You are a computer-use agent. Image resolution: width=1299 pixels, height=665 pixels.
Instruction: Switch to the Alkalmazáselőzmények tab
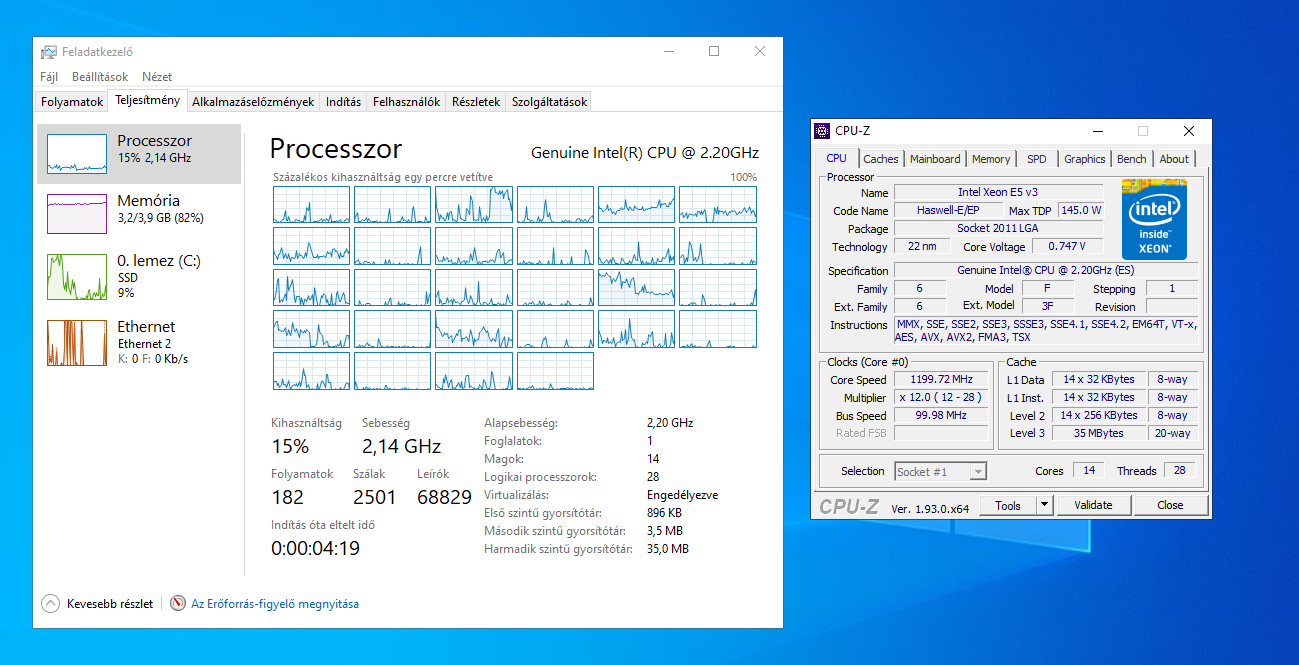click(253, 102)
